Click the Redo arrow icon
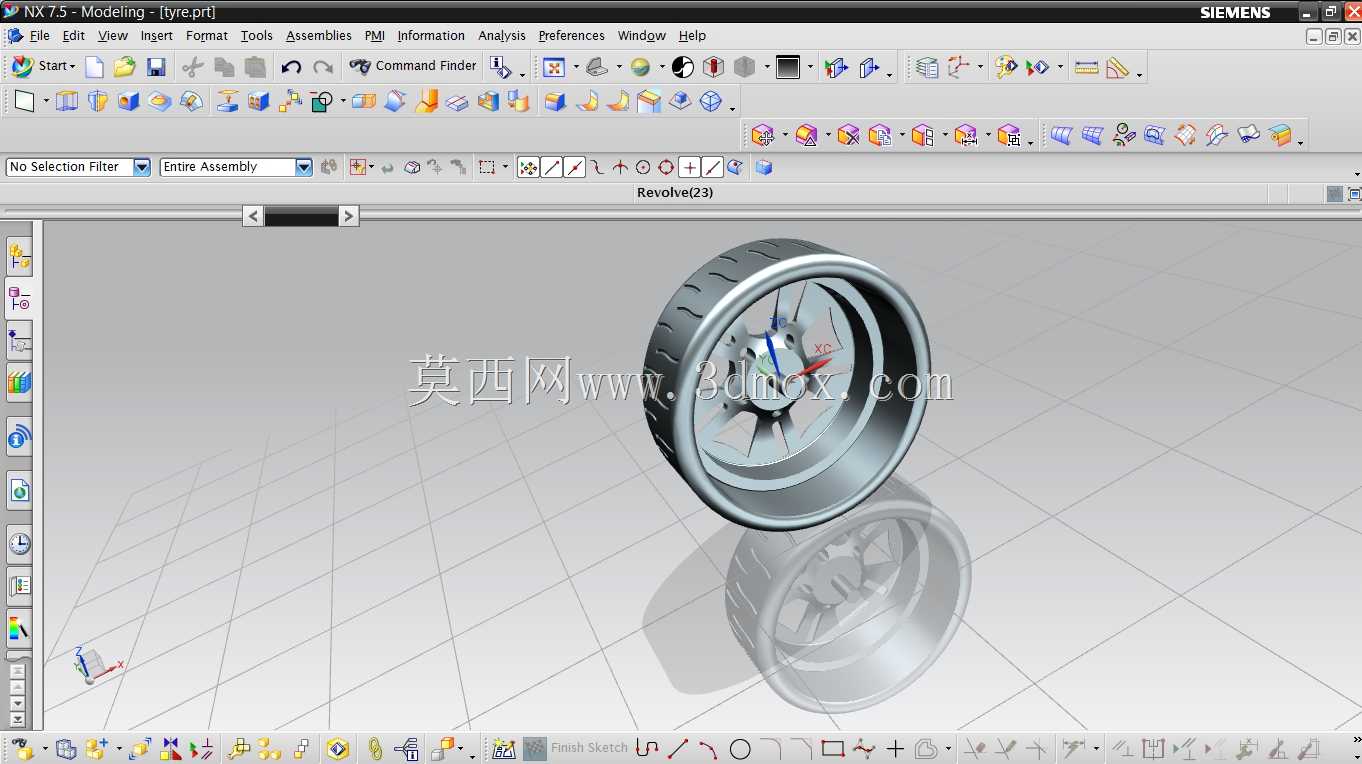Viewport: 1362px width, 764px height. pos(322,67)
